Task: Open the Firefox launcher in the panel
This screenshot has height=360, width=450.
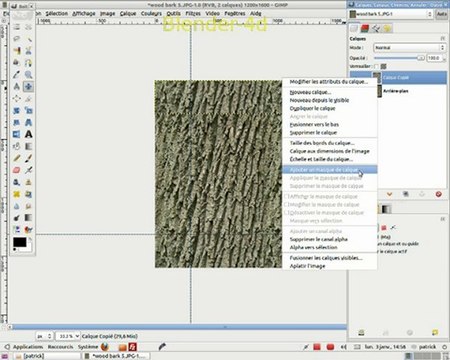Action: 105,347
